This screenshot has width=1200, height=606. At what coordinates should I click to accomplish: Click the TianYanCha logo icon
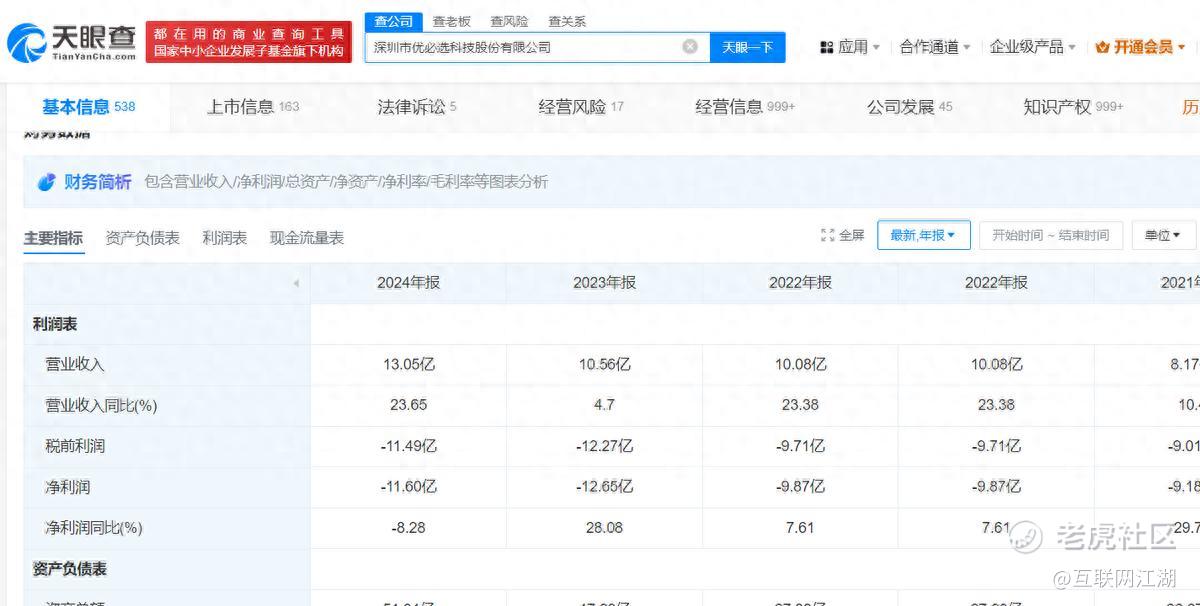(x=27, y=42)
